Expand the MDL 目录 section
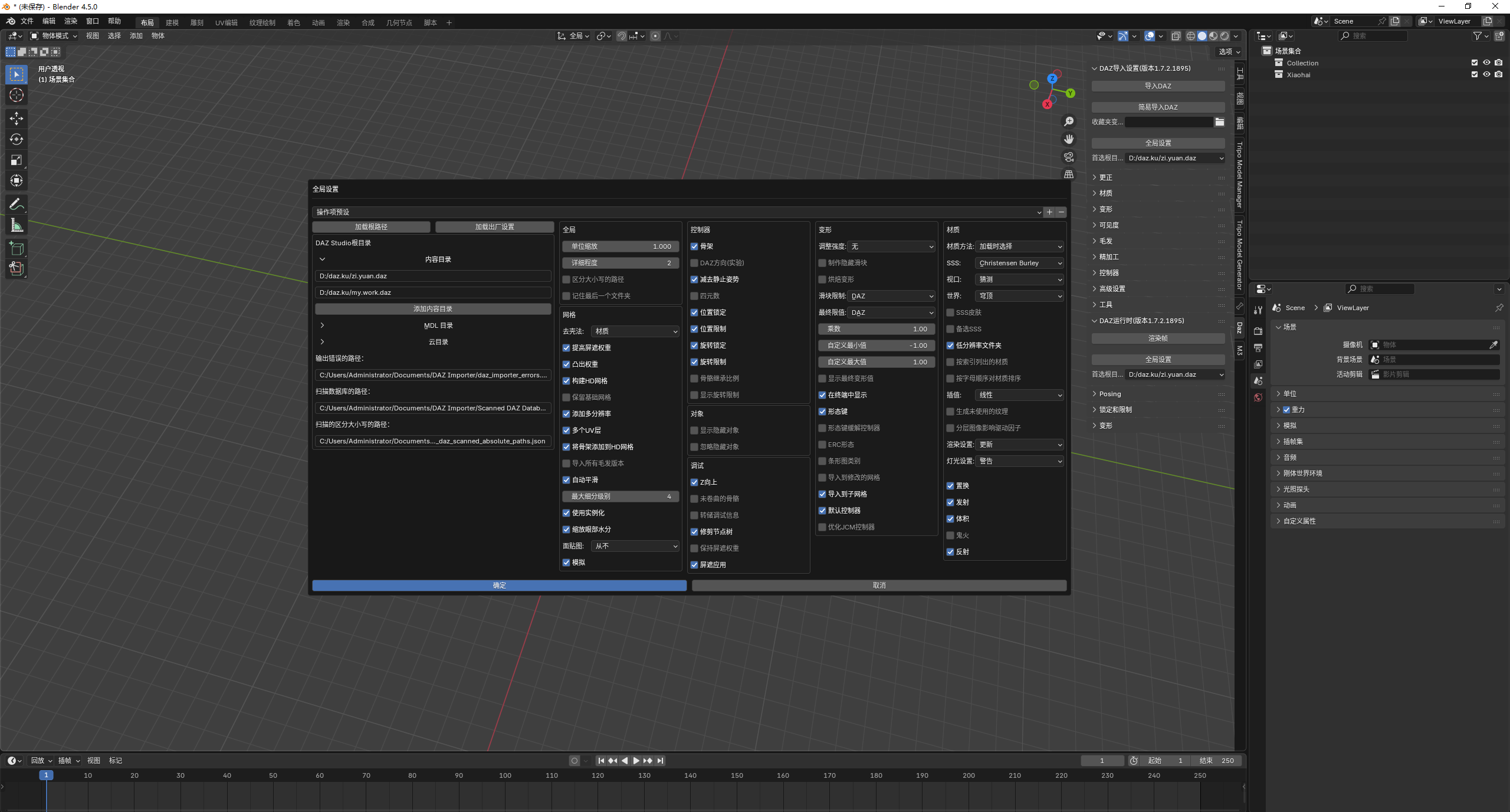The image size is (1510, 812). (322, 326)
